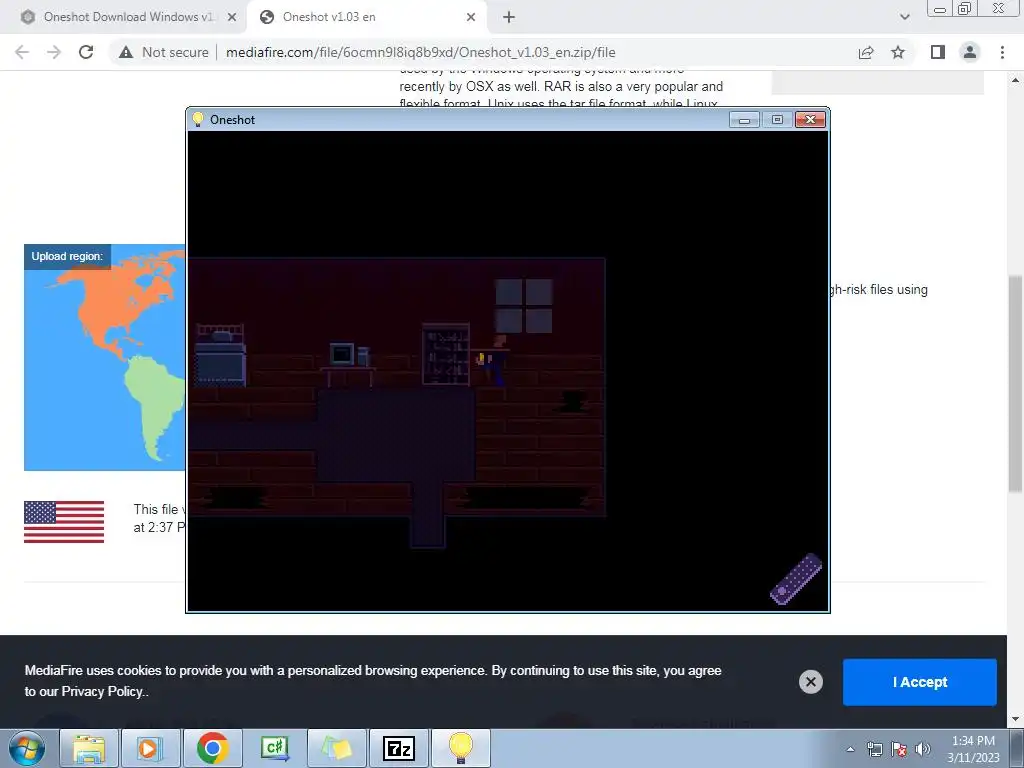Click the page vertical scrollbar thumb
Viewport: 1024px width, 768px height.
[x=1015, y=384]
